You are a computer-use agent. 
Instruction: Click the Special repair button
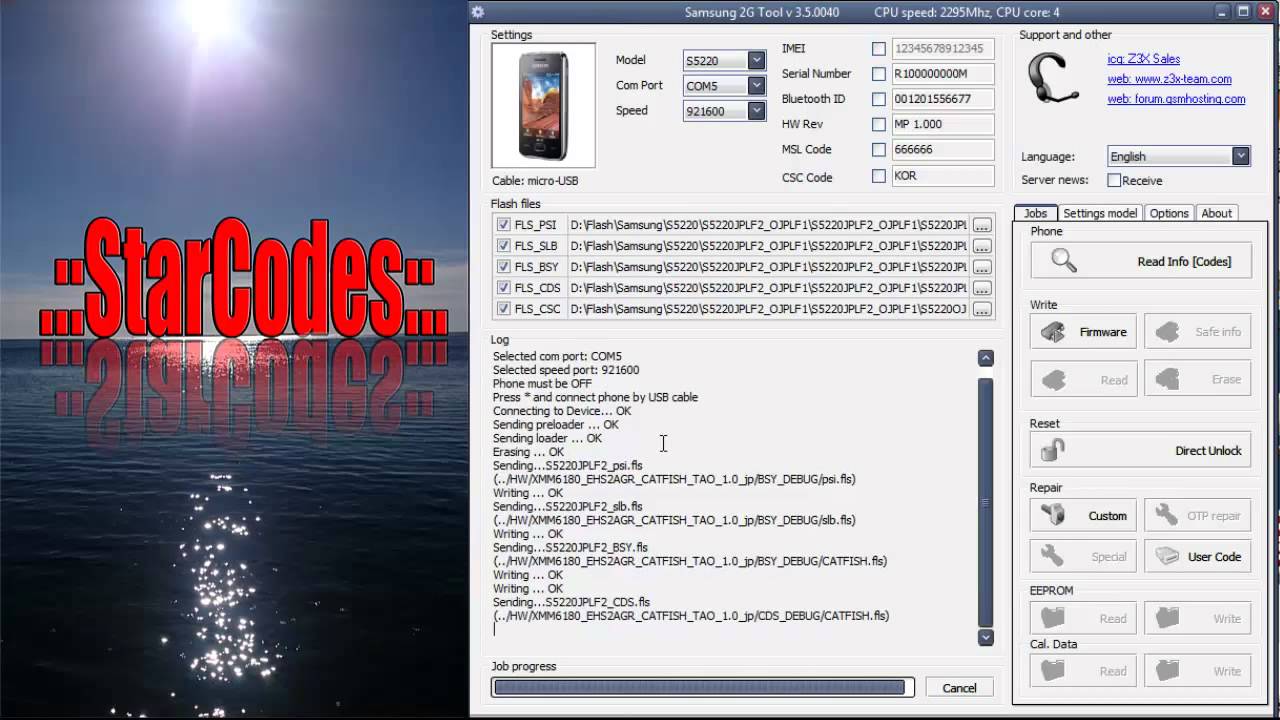click(1084, 557)
